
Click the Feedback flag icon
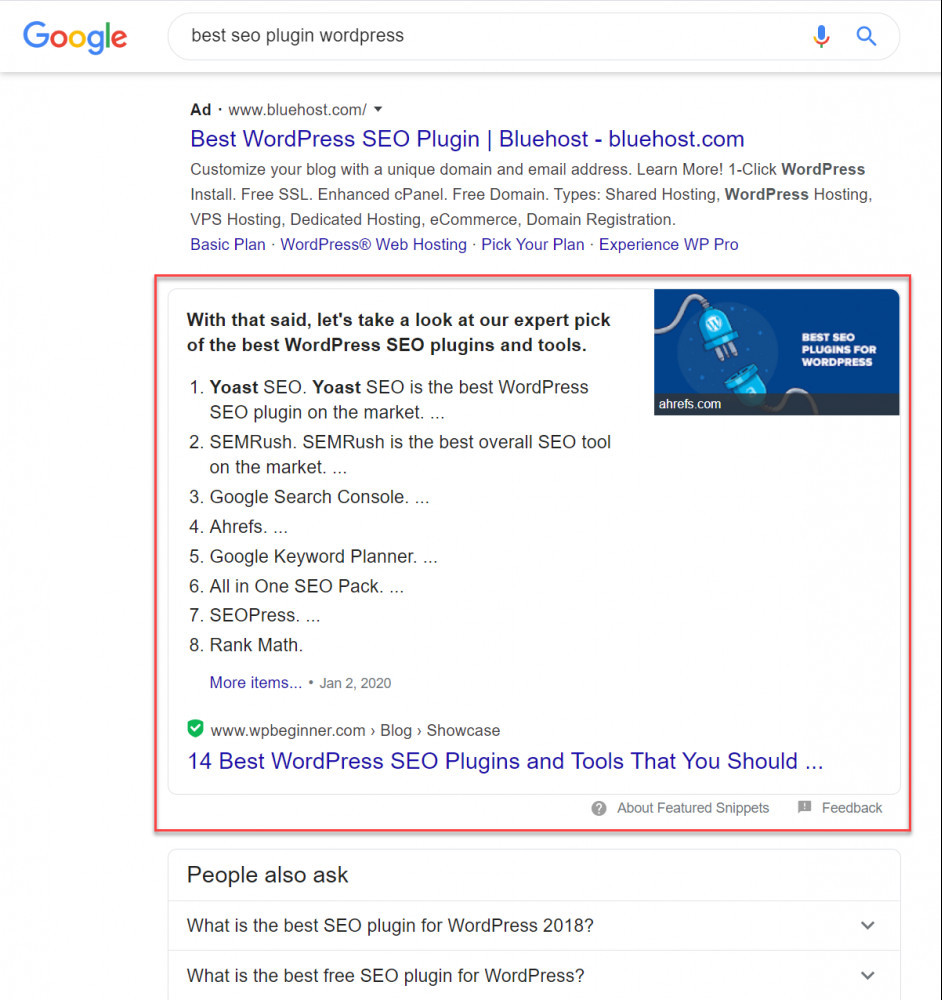point(805,807)
